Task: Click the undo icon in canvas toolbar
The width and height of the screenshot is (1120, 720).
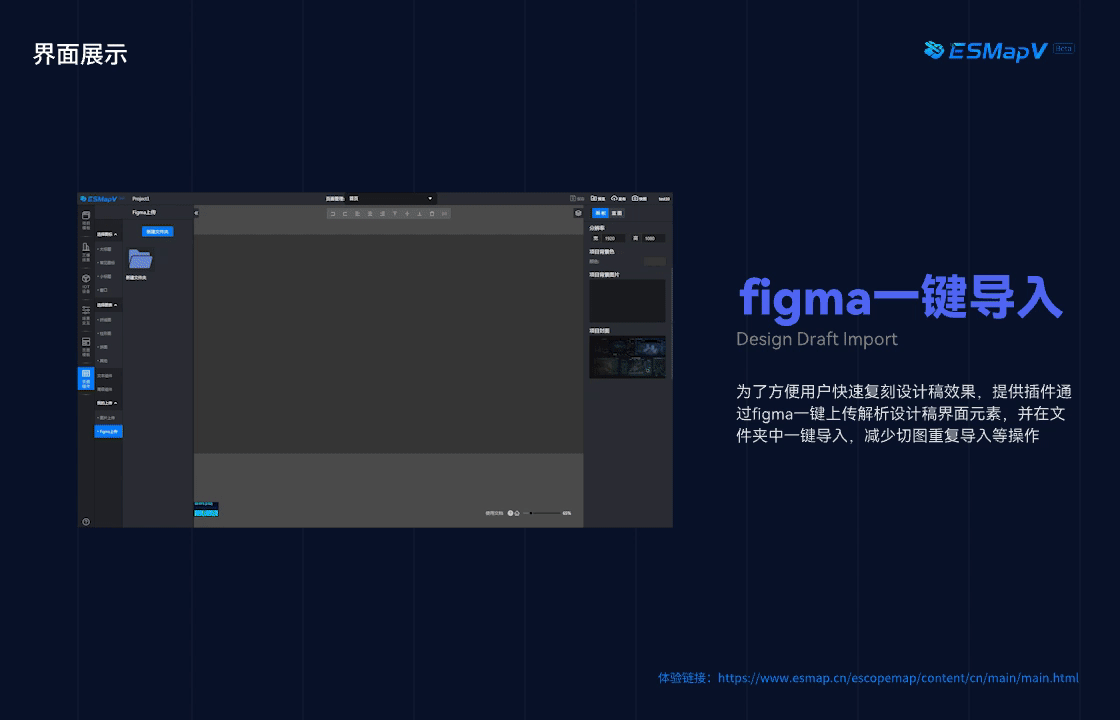Action: tap(333, 214)
